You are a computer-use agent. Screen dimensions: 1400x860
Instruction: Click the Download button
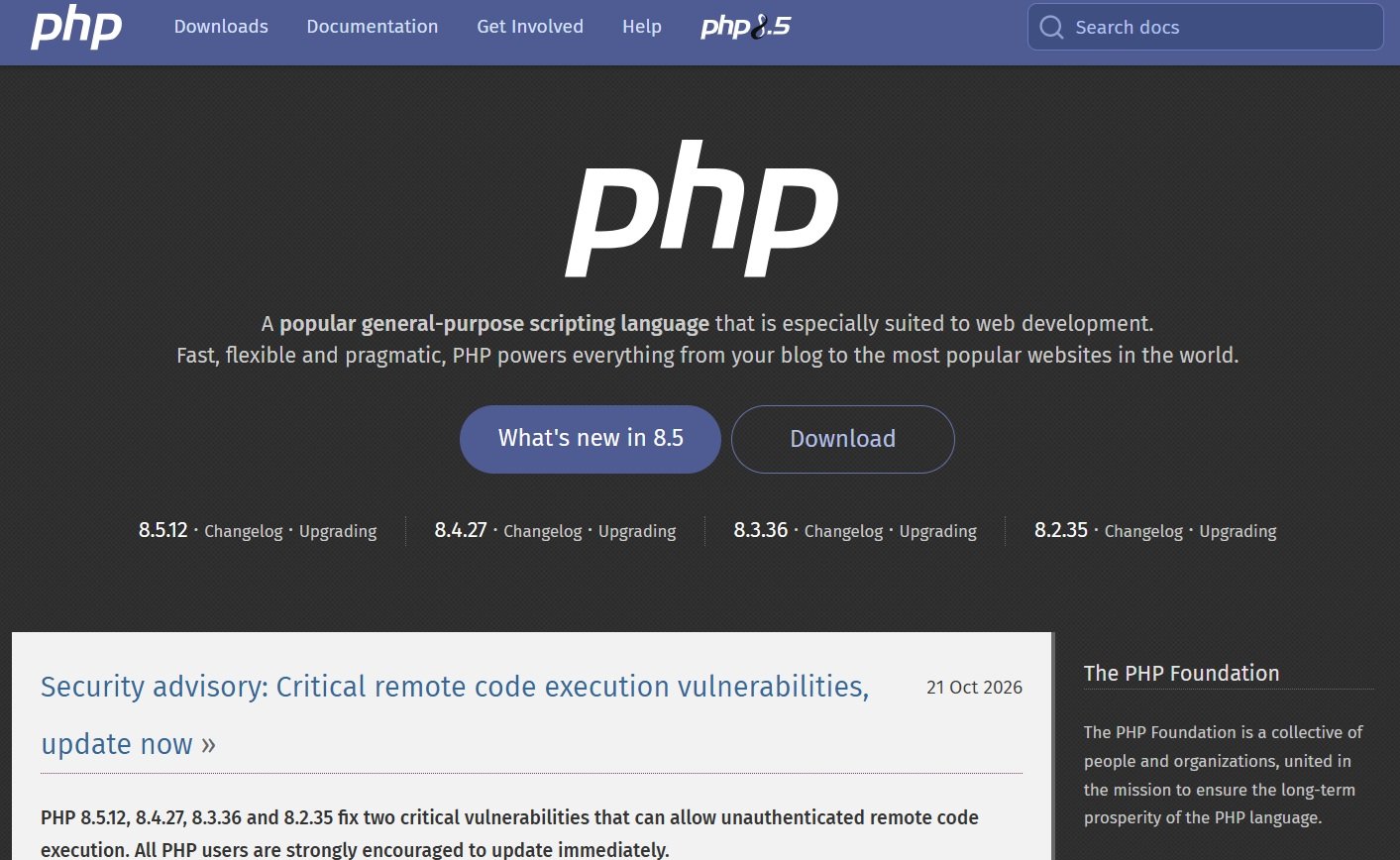(x=843, y=439)
